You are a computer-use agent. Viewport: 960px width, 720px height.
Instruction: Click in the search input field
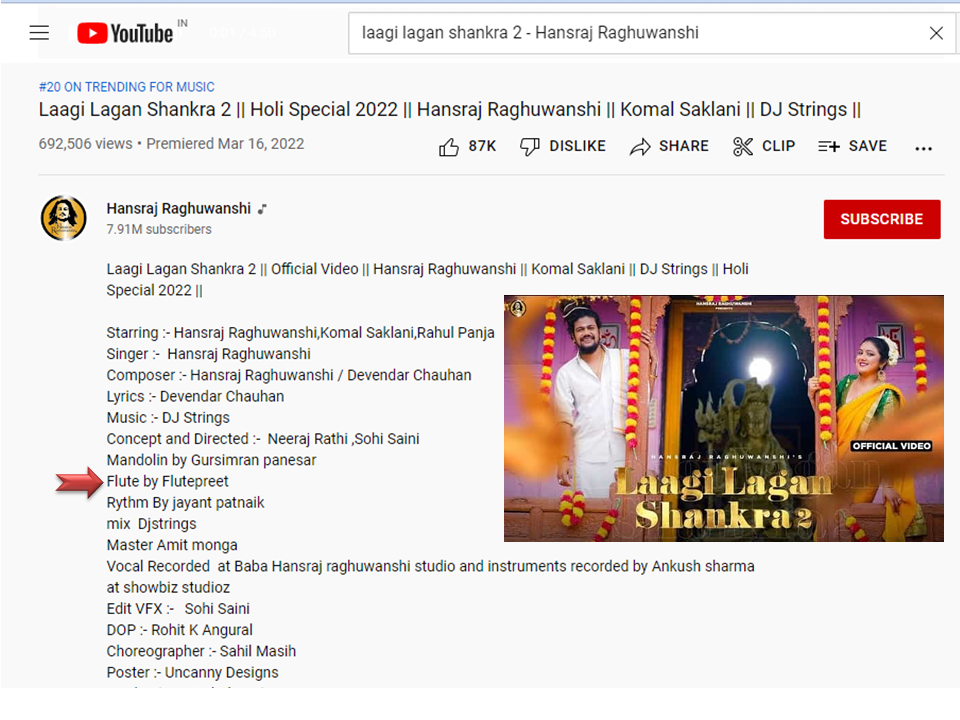[x=630, y=33]
